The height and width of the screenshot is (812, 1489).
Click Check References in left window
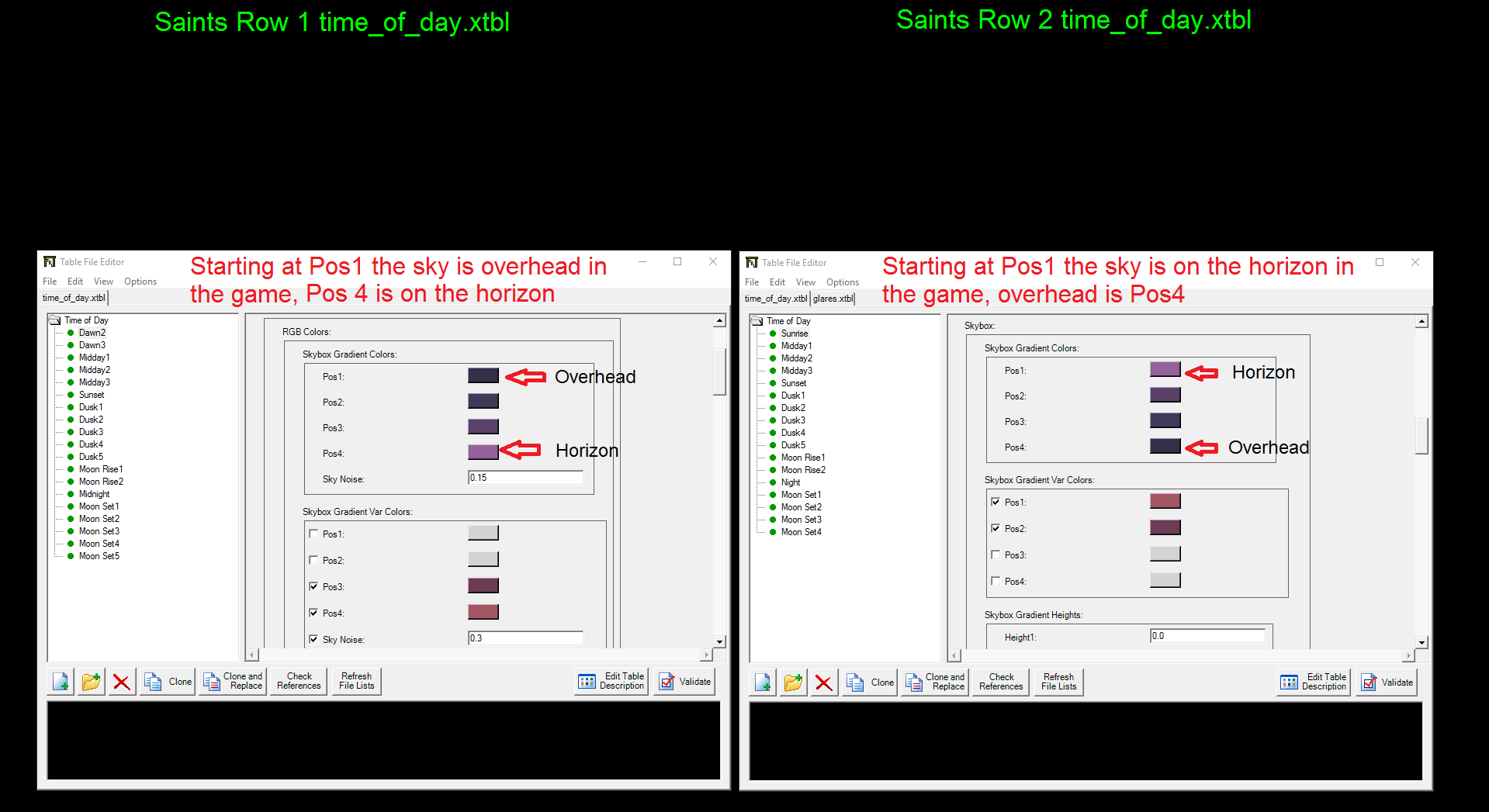click(299, 682)
